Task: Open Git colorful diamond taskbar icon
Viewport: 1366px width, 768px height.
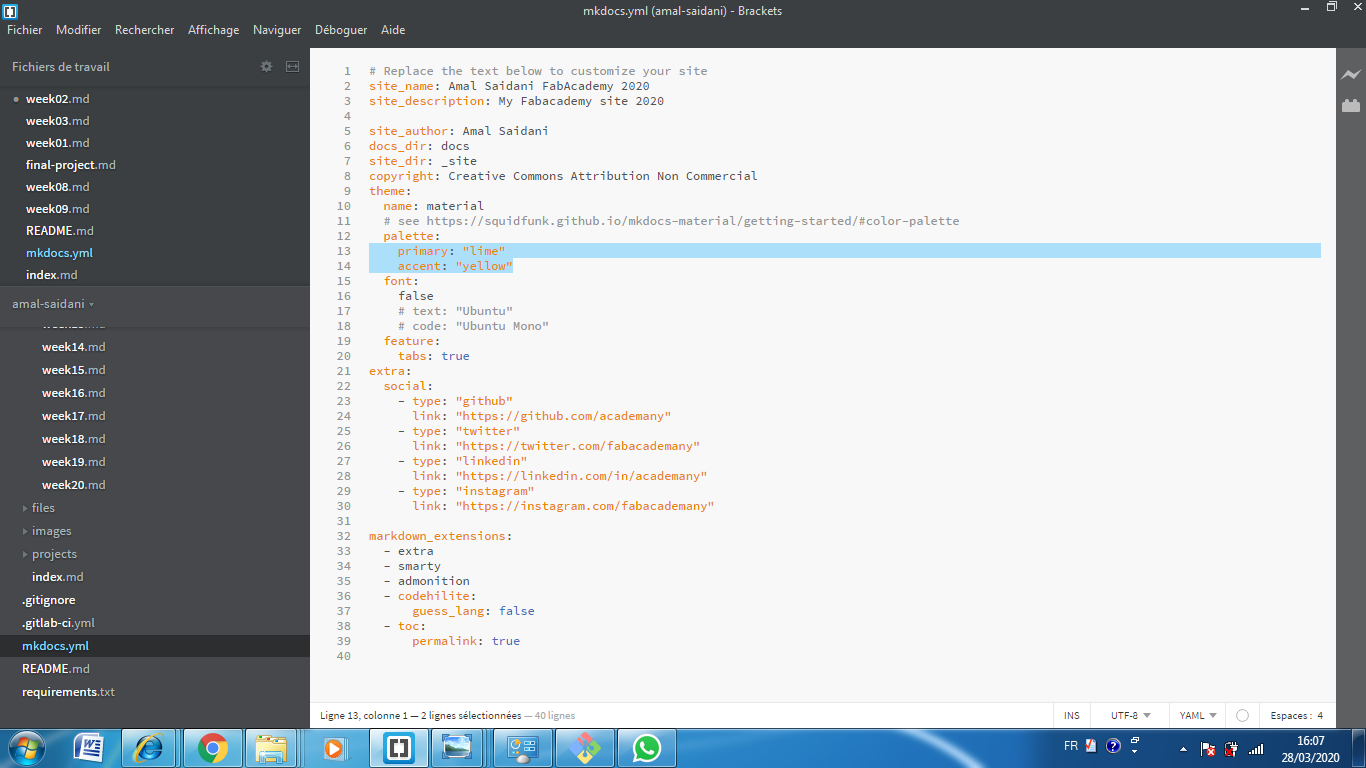Action: click(585, 748)
